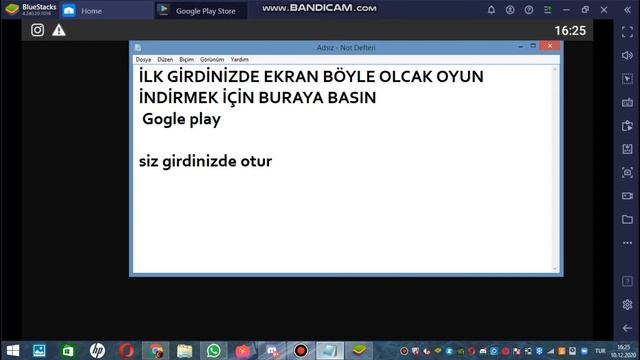Open the Dosya menu in Notepad
Screen dimensions: 640x360
pyautogui.click(x=143, y=60)
